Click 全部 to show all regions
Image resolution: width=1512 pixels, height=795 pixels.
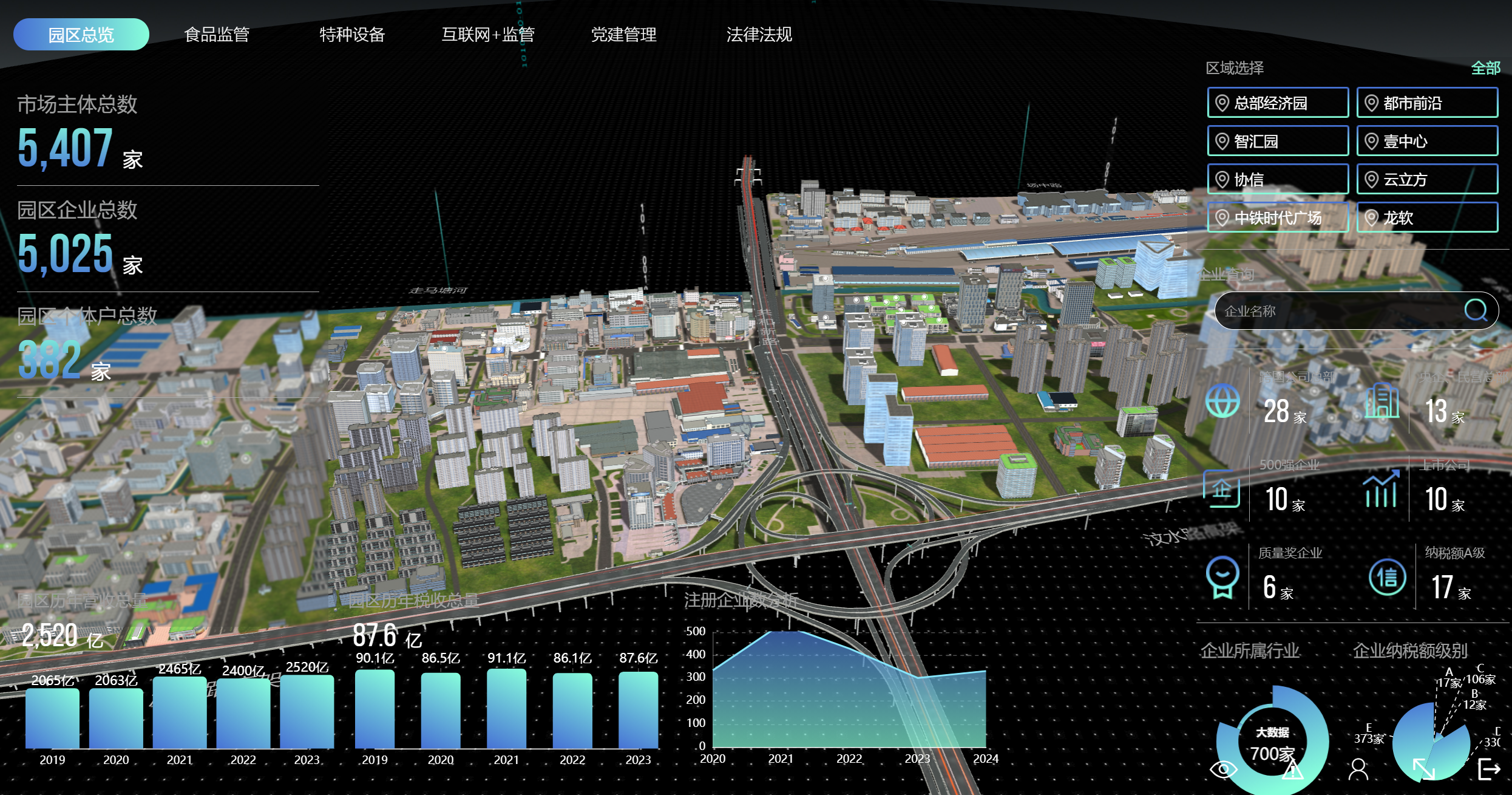[x=1485, y=68]
